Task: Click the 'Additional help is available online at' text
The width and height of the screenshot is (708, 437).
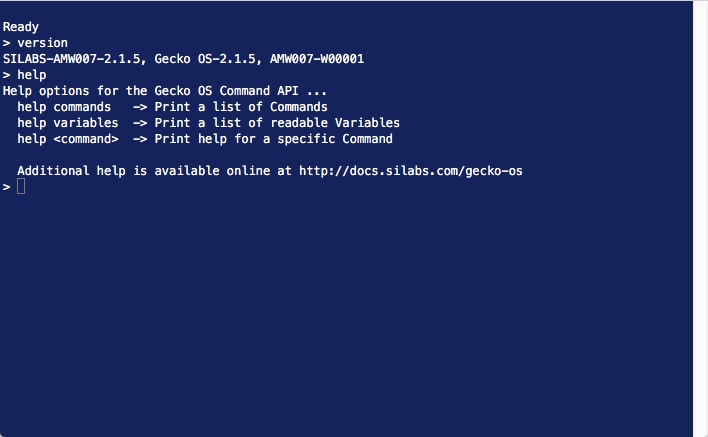Action: [x=154, y=171]
